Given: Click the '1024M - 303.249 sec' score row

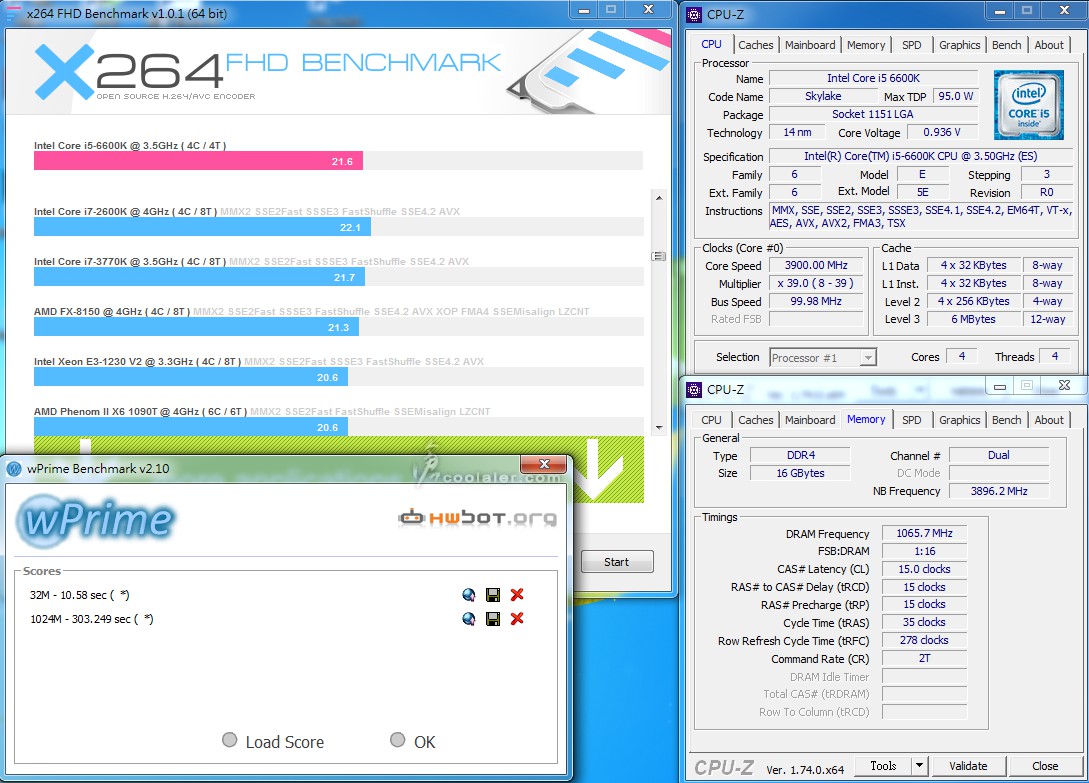Looking at the screenshot, I should click(92, 619).
